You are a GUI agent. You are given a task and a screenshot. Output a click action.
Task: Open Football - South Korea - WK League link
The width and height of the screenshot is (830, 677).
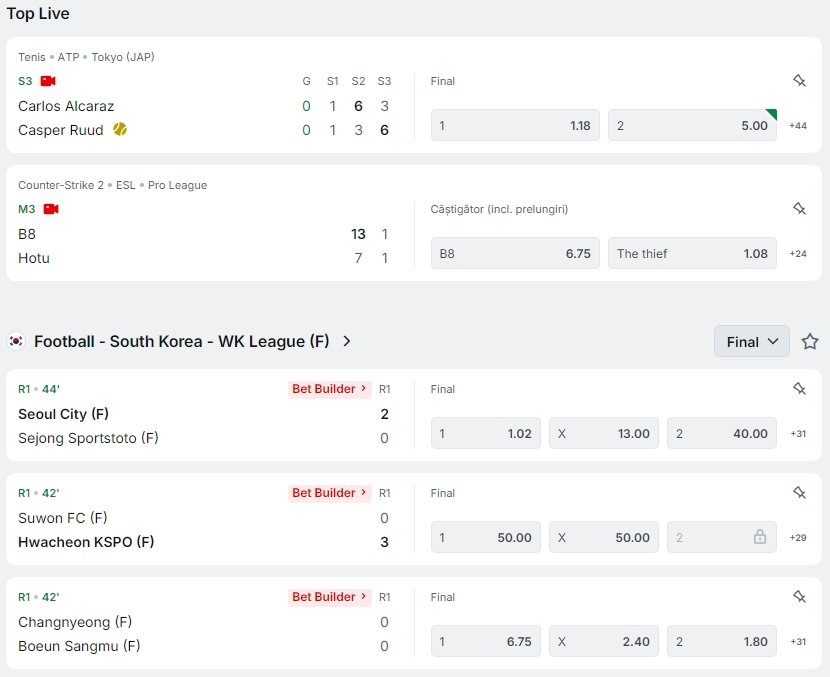pos(181,341)
